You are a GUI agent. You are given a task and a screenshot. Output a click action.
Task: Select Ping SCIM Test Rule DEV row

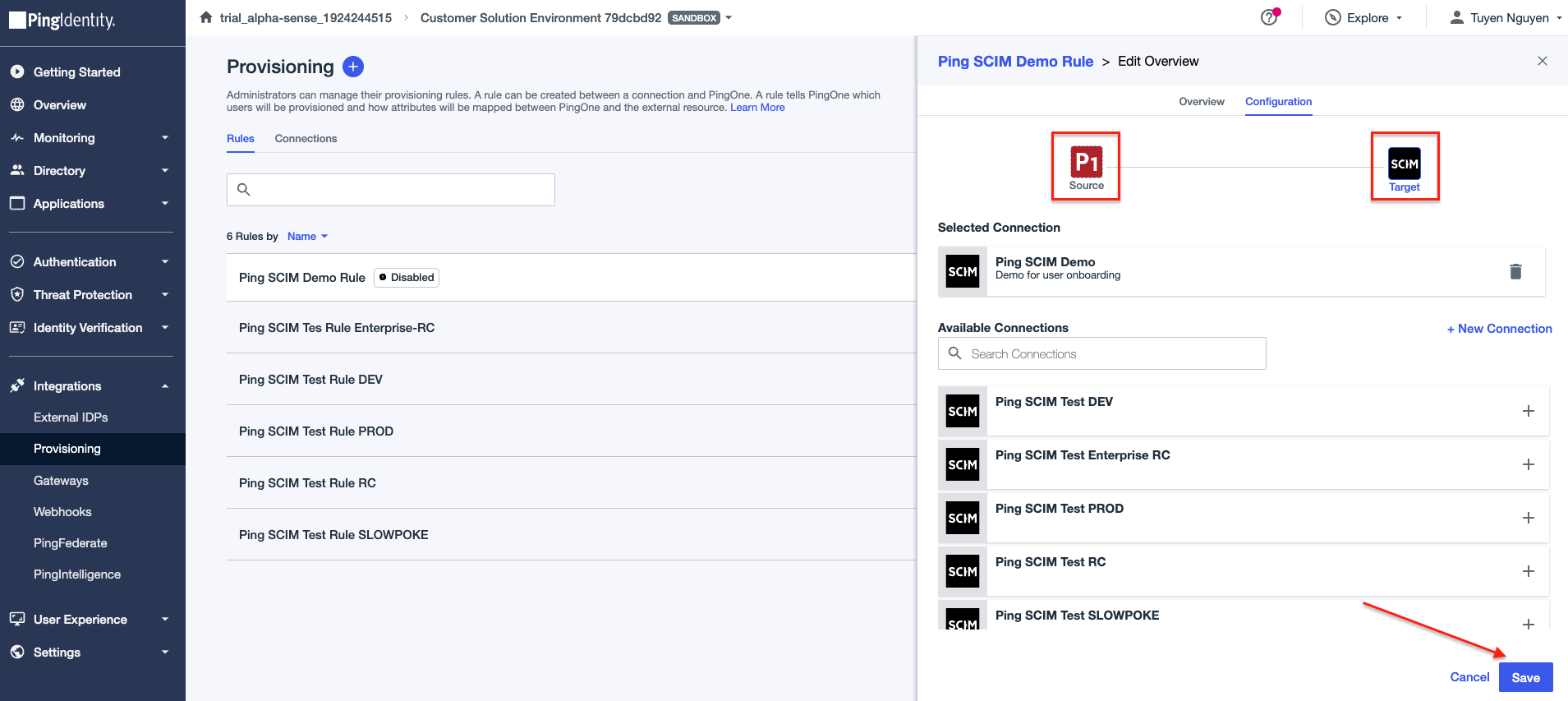(x=572, y=380)
